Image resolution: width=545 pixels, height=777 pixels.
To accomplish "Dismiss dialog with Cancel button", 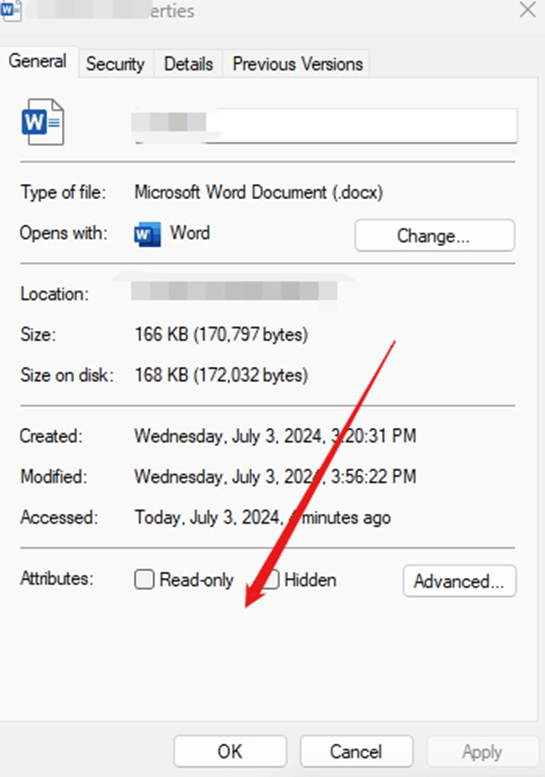I will tap(356, 751).
